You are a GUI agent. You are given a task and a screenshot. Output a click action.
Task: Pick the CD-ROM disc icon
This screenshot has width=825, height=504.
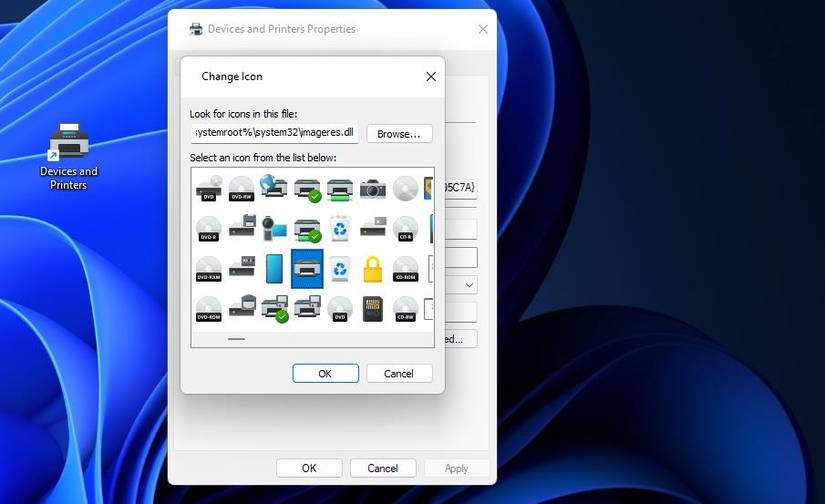(405, 269)
